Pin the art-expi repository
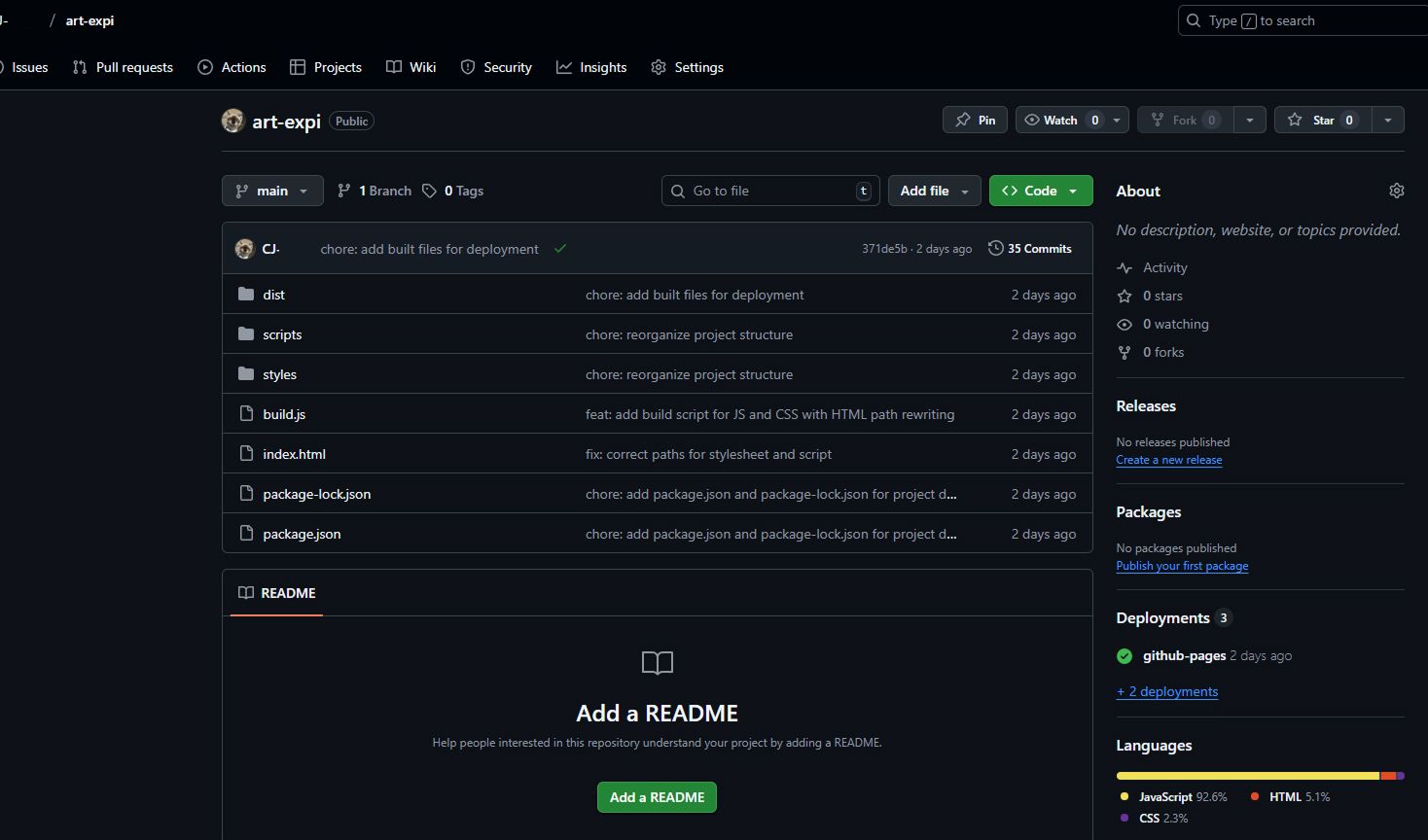The image size is (1428, 840). [975, 120]
